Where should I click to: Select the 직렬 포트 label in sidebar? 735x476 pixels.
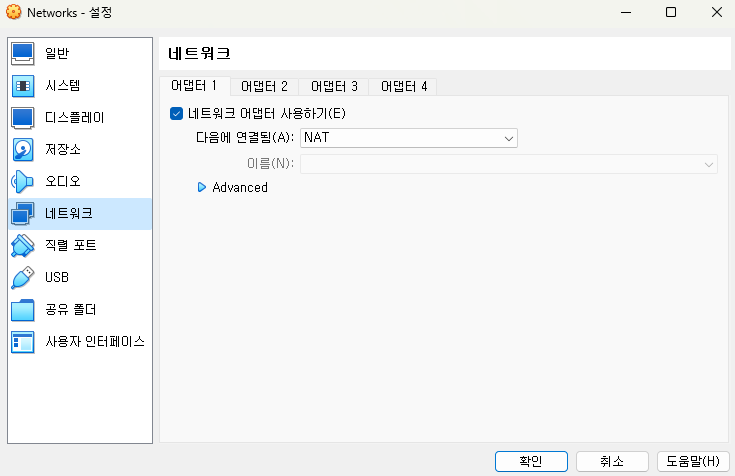click(71, 245)
